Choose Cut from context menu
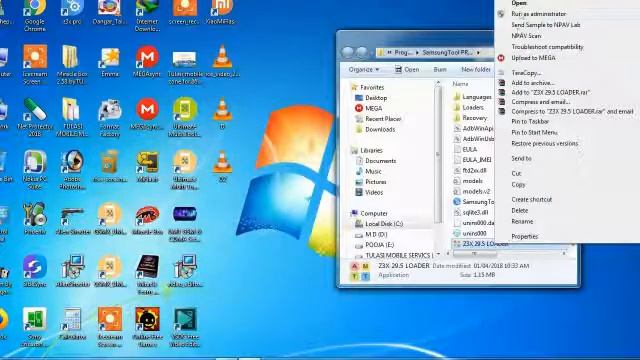The width and height of the screenshot is (640, 360). click(x=516, y=173)
